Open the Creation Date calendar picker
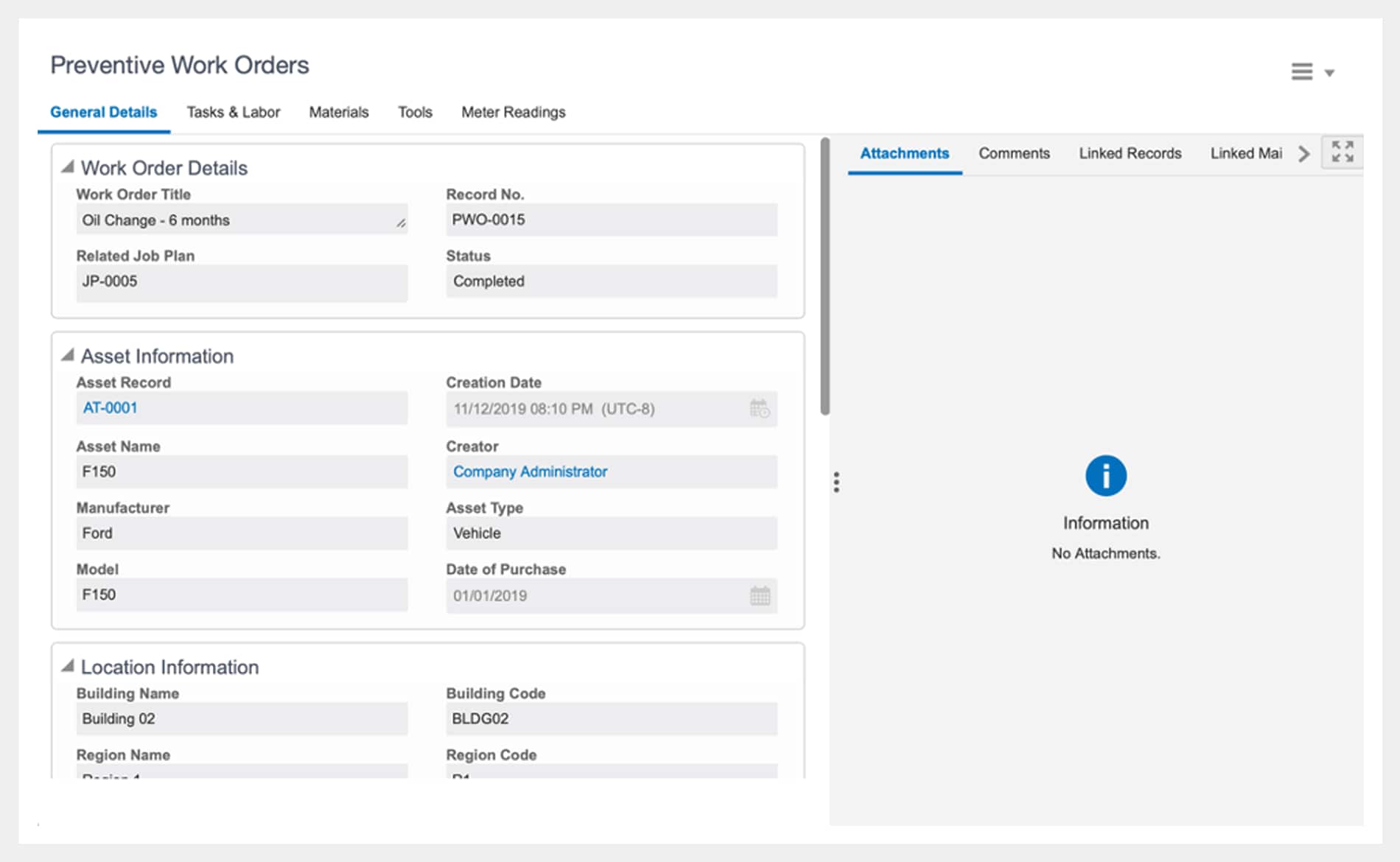This screenshot has height=862, width=1400. 760,408
